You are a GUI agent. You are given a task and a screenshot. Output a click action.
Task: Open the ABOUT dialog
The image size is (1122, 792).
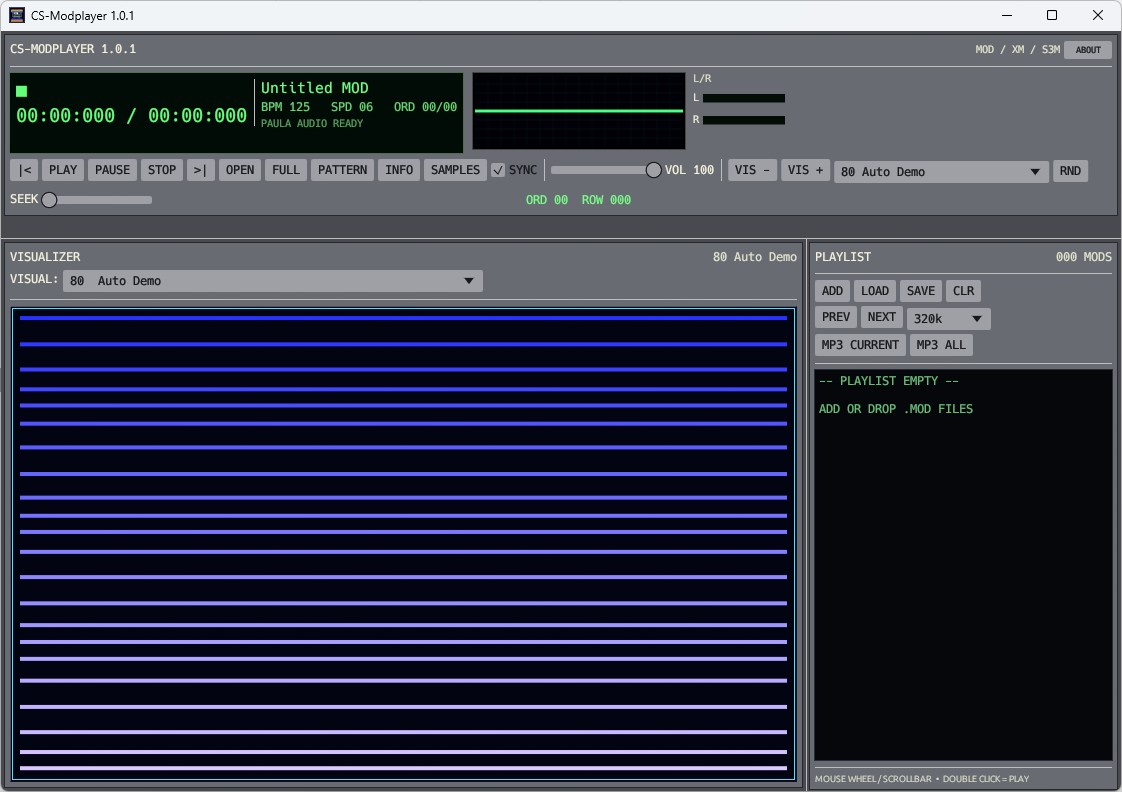click(1088, 50)
